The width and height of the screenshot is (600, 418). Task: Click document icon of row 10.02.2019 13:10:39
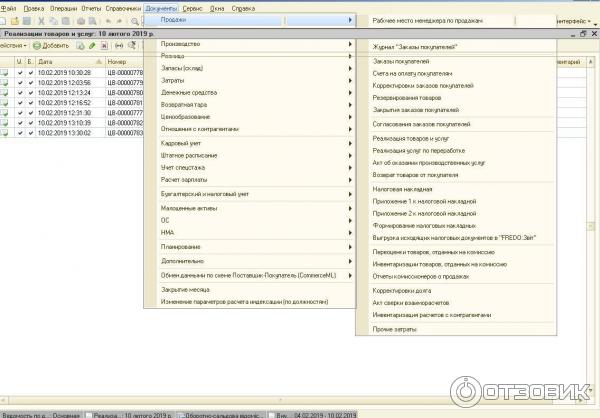coord(4,123)
